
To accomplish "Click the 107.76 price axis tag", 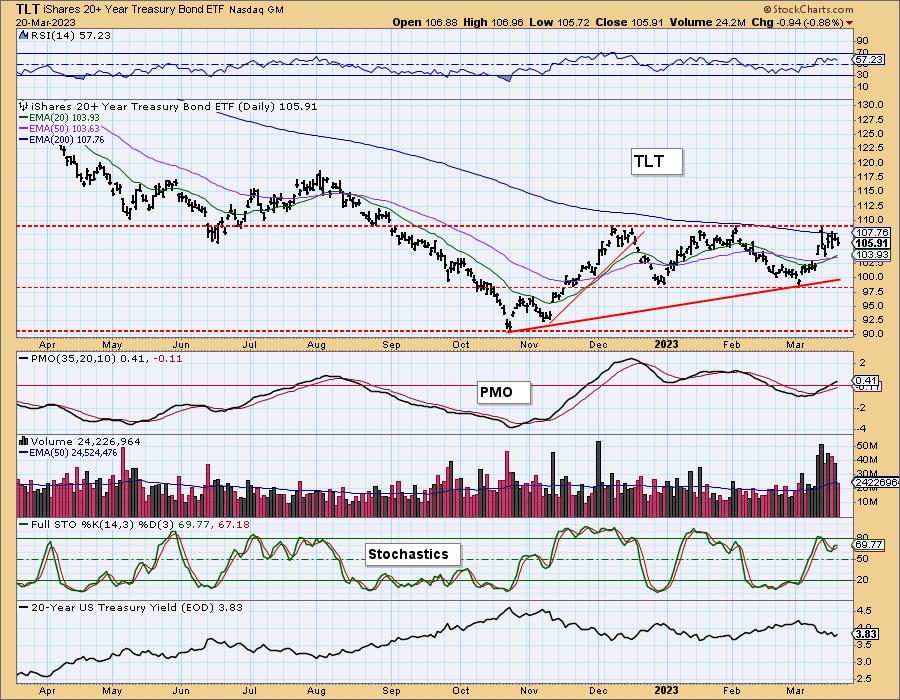I will coord(872,232).
